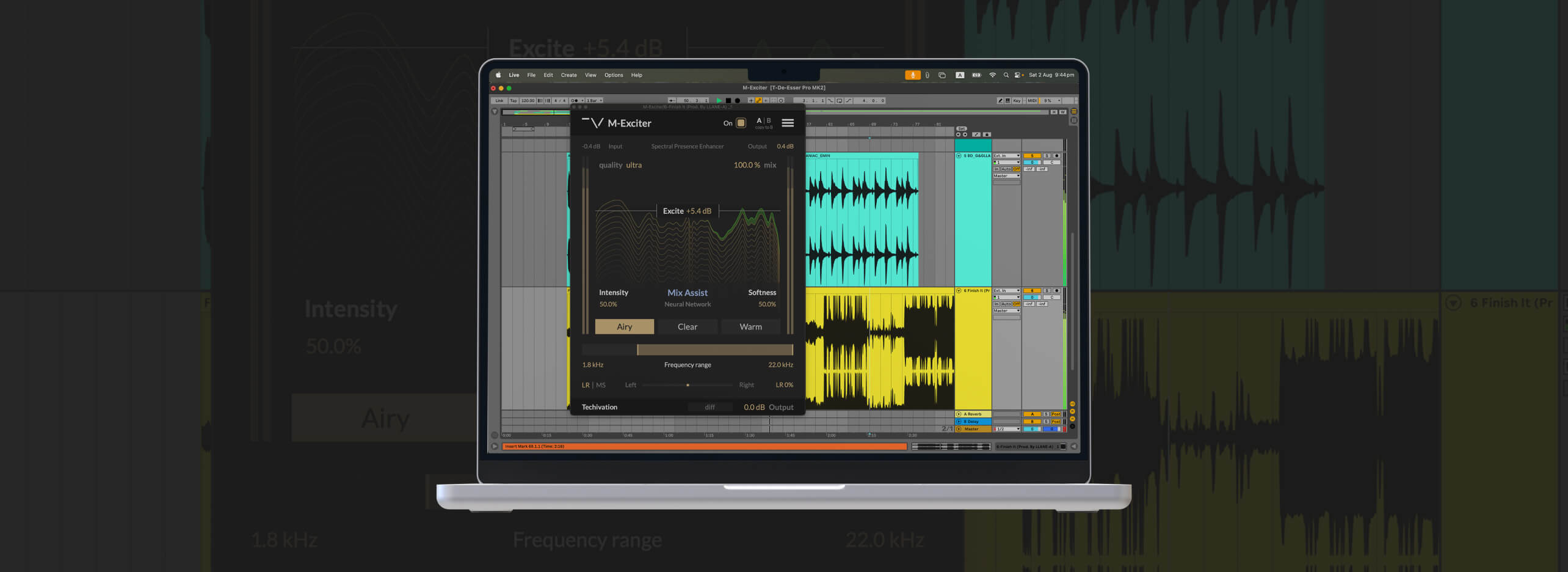Click the Techivation logo beside M-Exciter
Image resolution: width=1568 pixels, height=572 pixels.
(x=592, y=123)
